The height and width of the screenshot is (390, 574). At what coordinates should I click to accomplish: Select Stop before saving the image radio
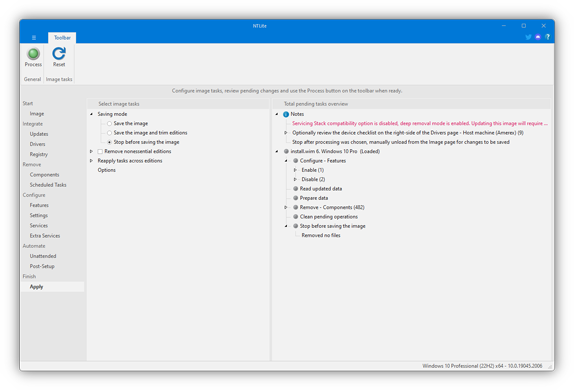point(109,142)
